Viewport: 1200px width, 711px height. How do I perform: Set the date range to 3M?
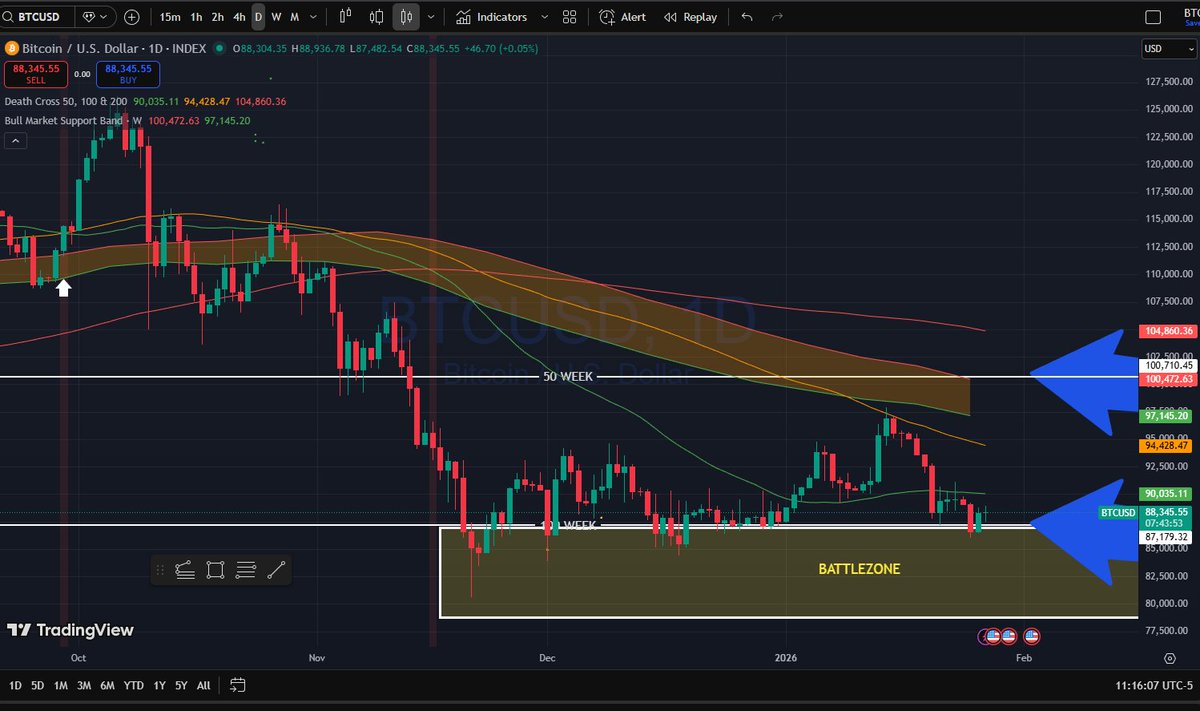84,686
